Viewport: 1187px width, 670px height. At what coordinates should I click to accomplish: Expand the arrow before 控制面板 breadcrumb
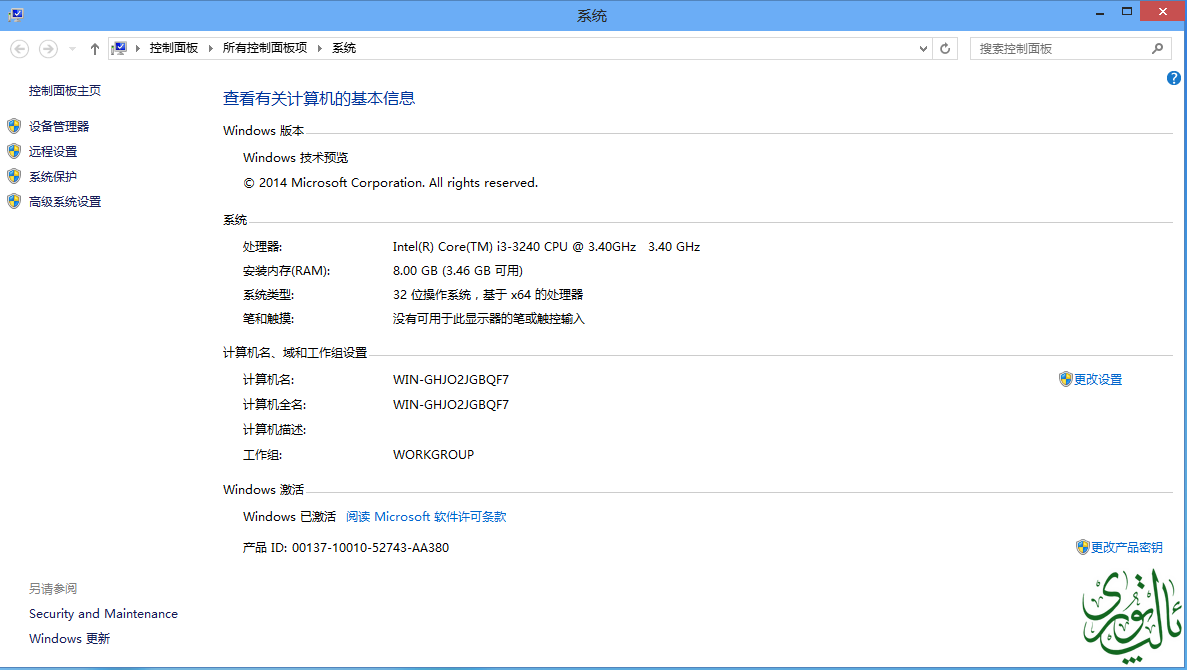click(138, 48)
